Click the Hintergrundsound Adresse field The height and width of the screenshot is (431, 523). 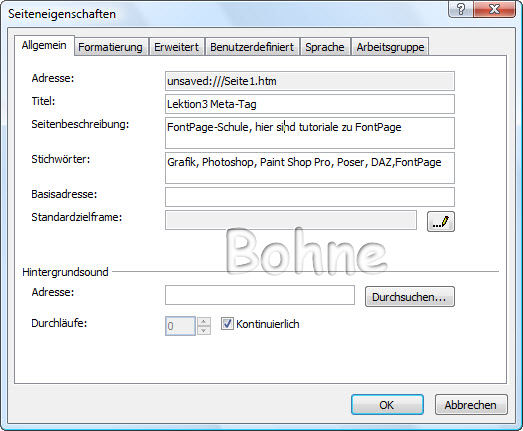pyautogui.click(x=260, y=295)
